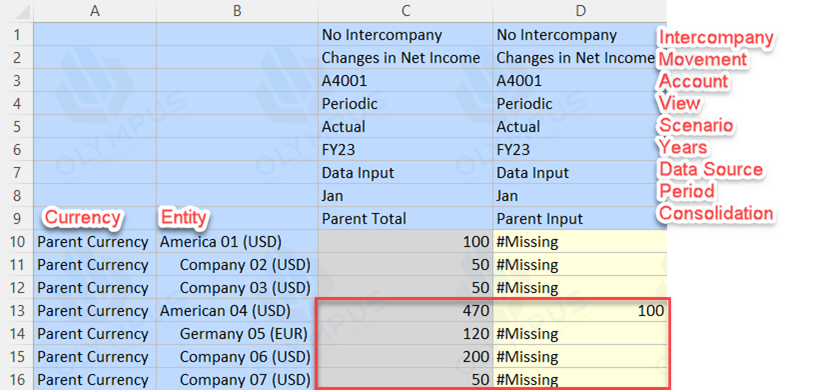This screenshot has width=822, height=390.
Task: Click the American 04 (USD) entity cell
Action: [237, 311]
